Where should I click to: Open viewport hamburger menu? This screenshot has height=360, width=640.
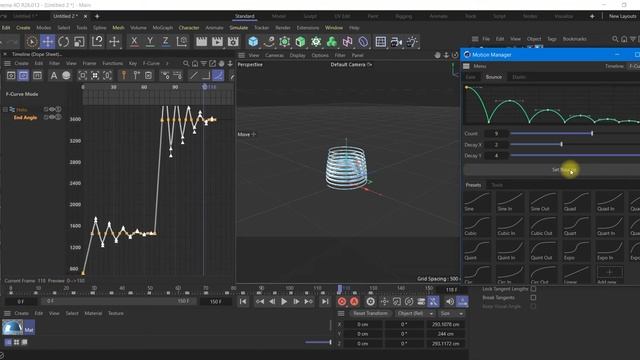(x=242, y=55)
